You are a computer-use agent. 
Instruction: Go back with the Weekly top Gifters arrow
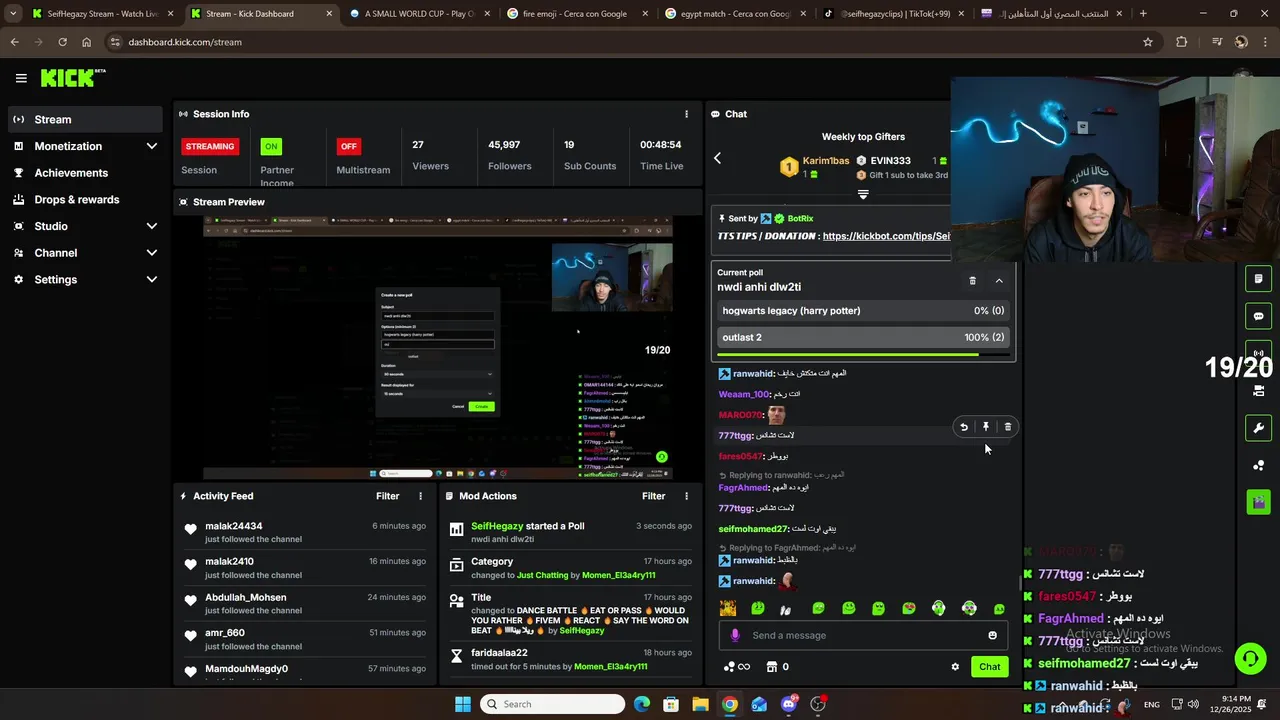pyautogui.click(x=717, y=158)
